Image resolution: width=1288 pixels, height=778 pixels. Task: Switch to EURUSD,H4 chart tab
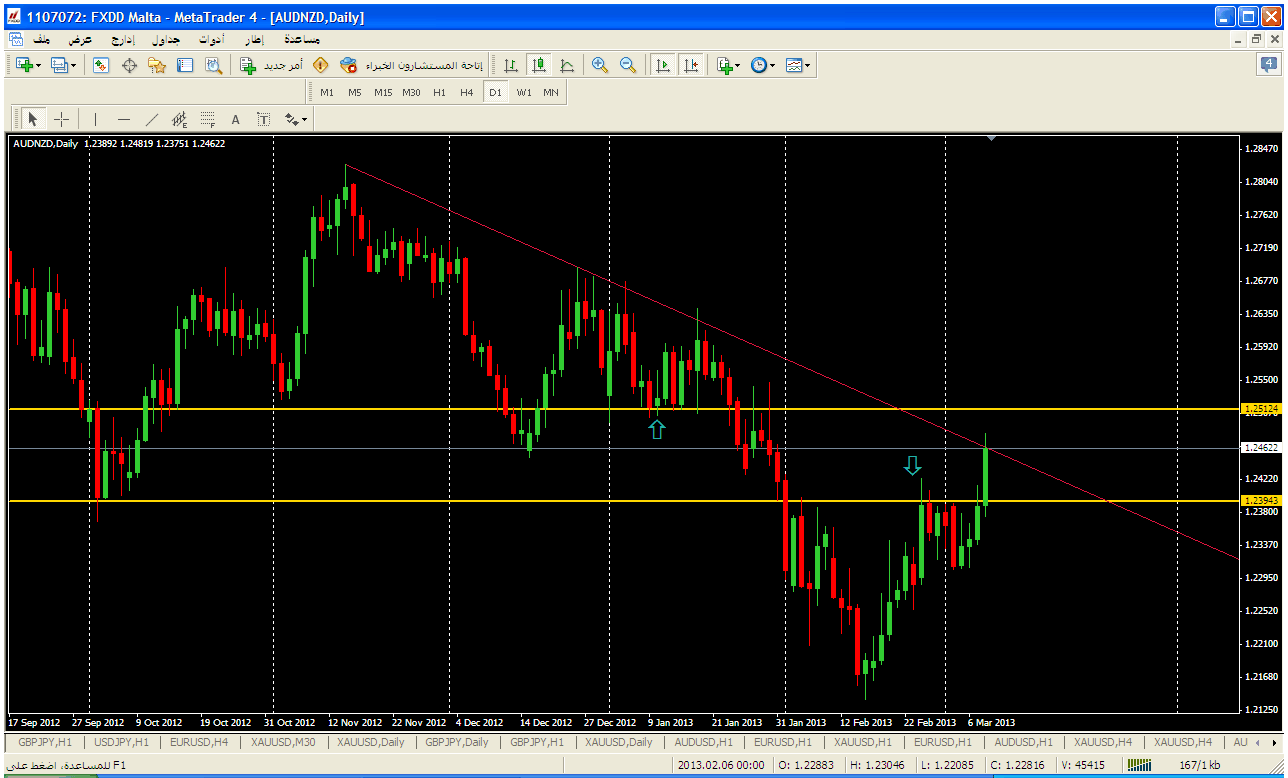pos(200,742)
